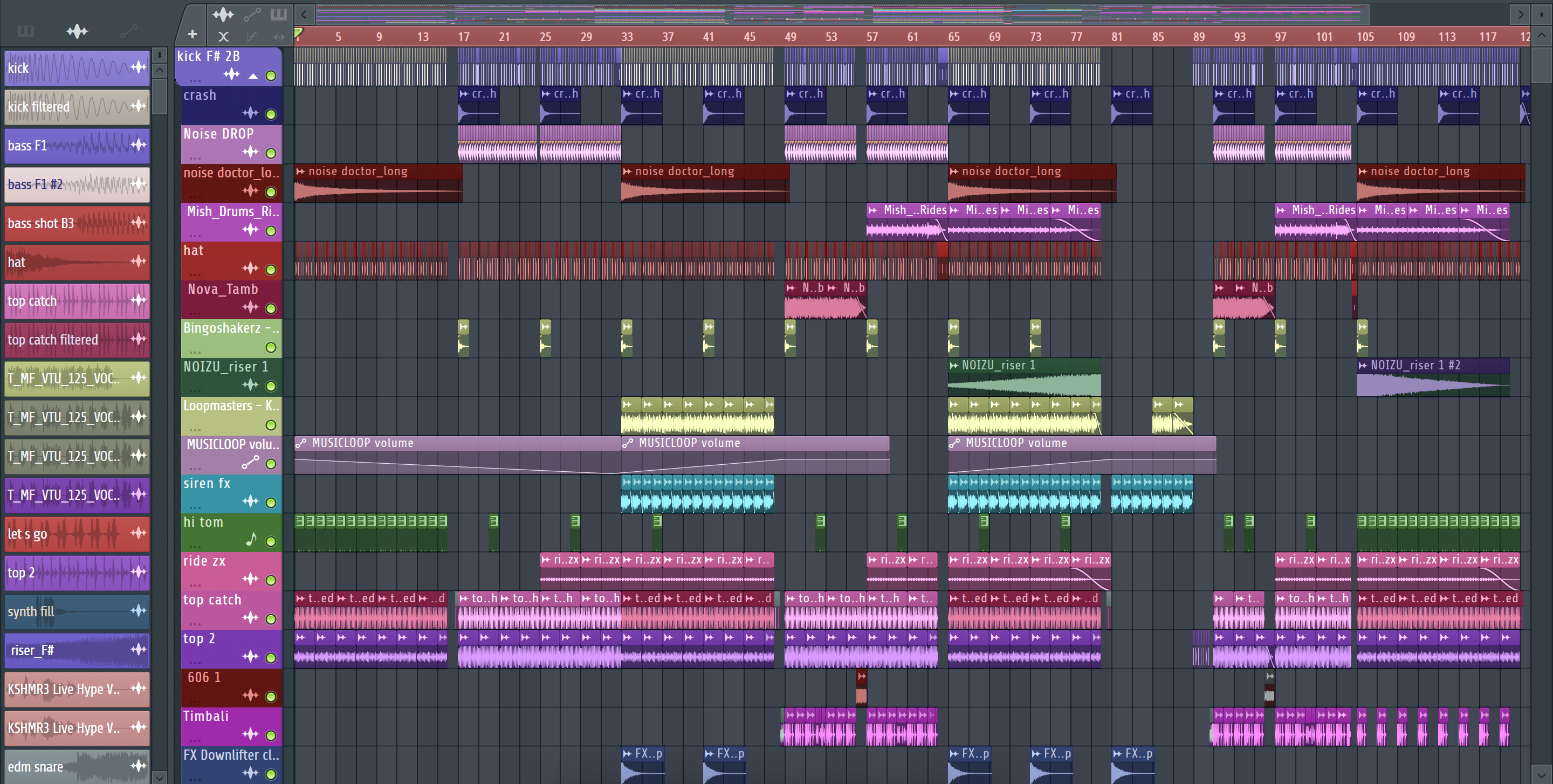Image resolution: width=1553 pixels, height=784 pixels.
Task: Open the siren fx track options dots
Action: (195, 507)
